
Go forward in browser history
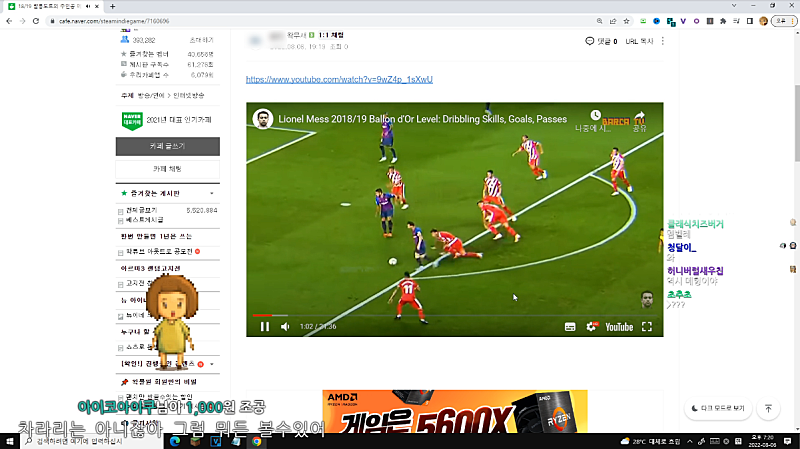[22, 21]
